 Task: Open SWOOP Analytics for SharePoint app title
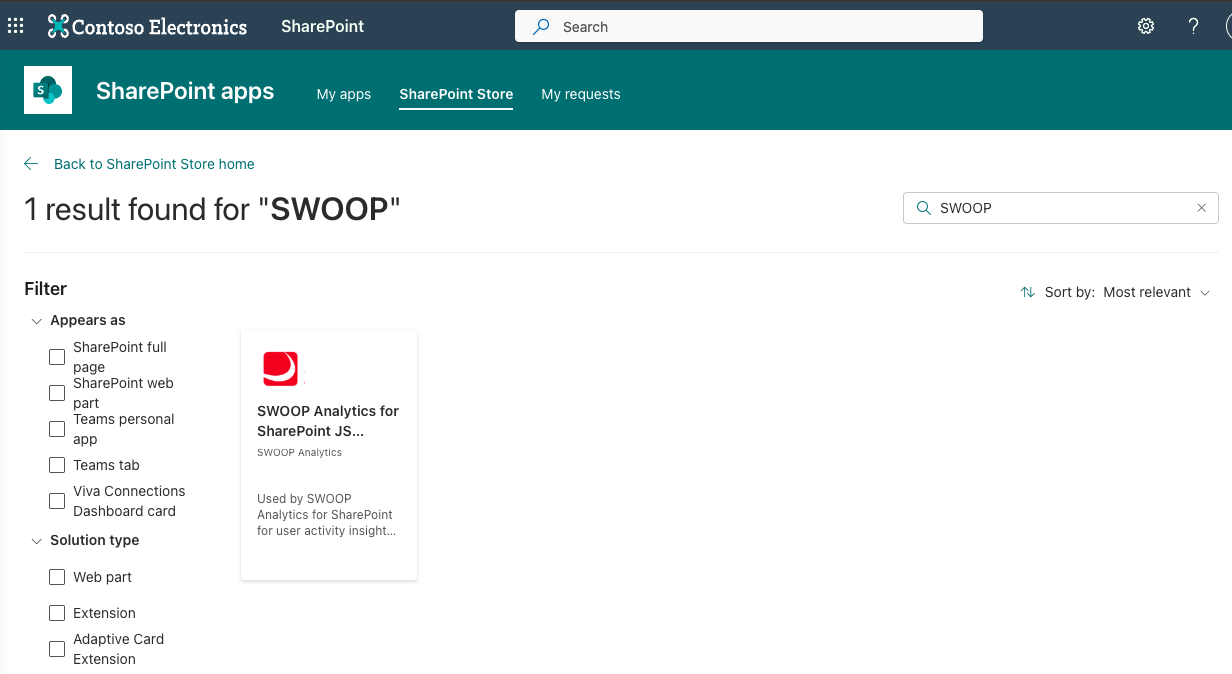click(328, 421)
